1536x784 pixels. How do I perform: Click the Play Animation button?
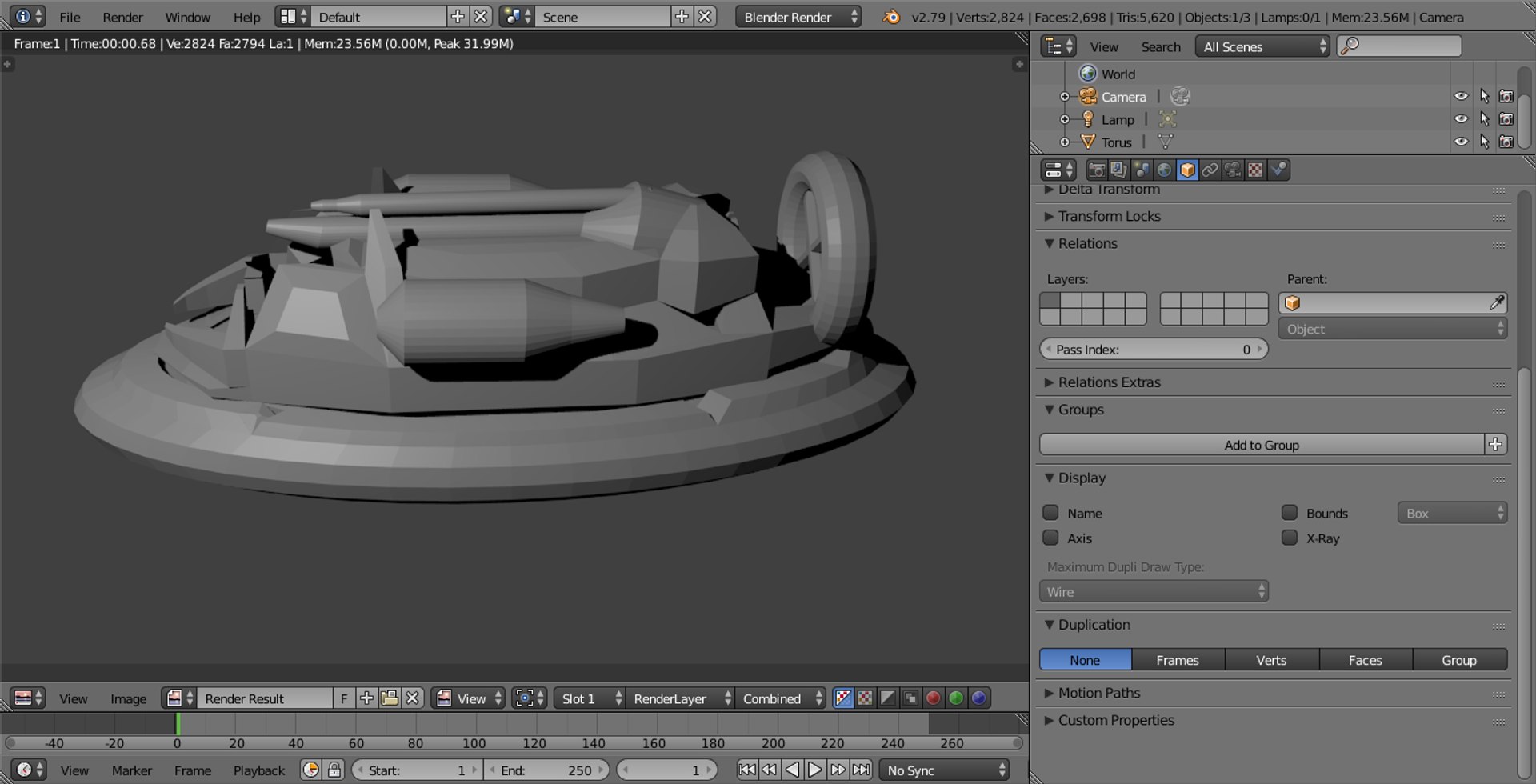(814, 770)
